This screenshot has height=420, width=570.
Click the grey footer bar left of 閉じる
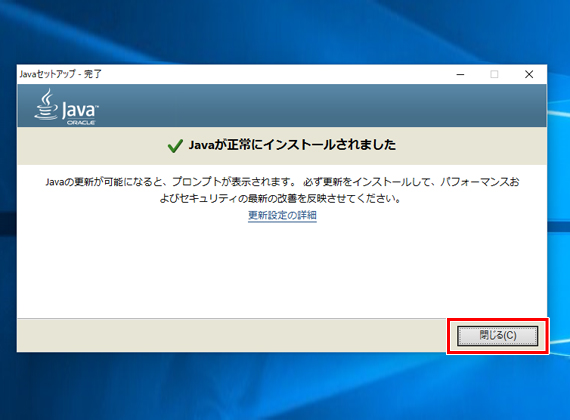click(x=233, y=335)
